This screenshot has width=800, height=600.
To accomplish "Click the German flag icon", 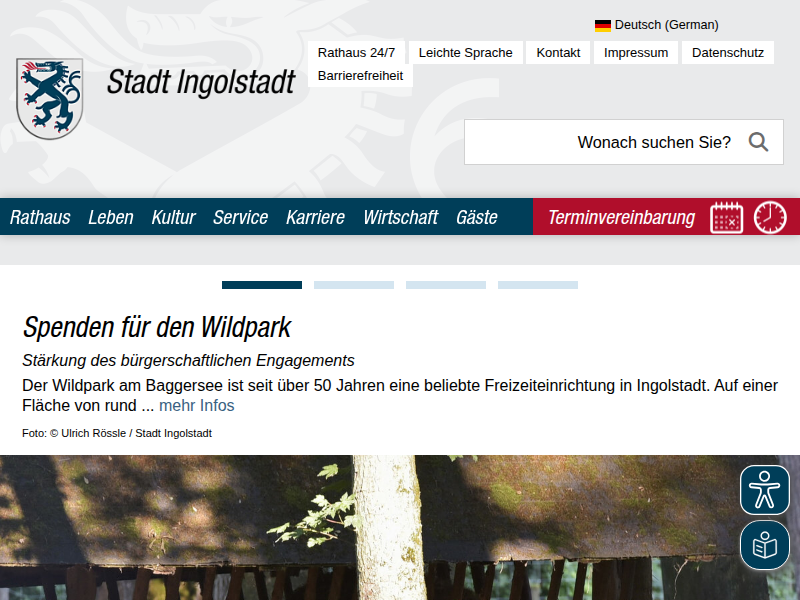I will (x=603, y=25).
